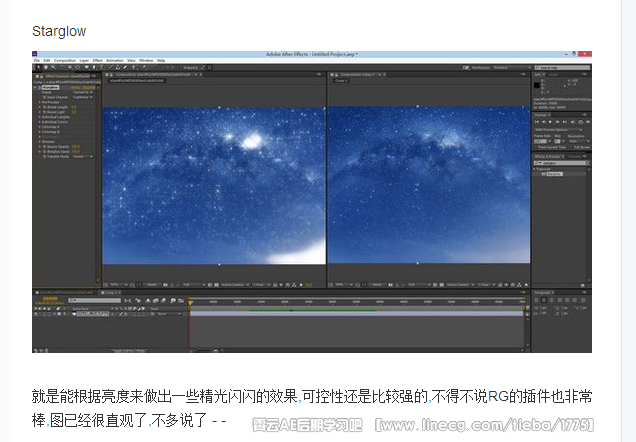Select the Eraser tool
This screenshot has height=442, width=636.
tap(125, 67)
